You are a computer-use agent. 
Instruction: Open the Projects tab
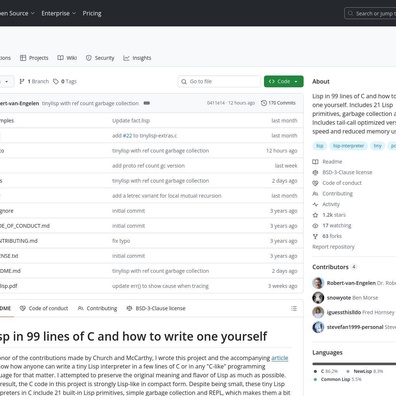[x=34, y=58]
